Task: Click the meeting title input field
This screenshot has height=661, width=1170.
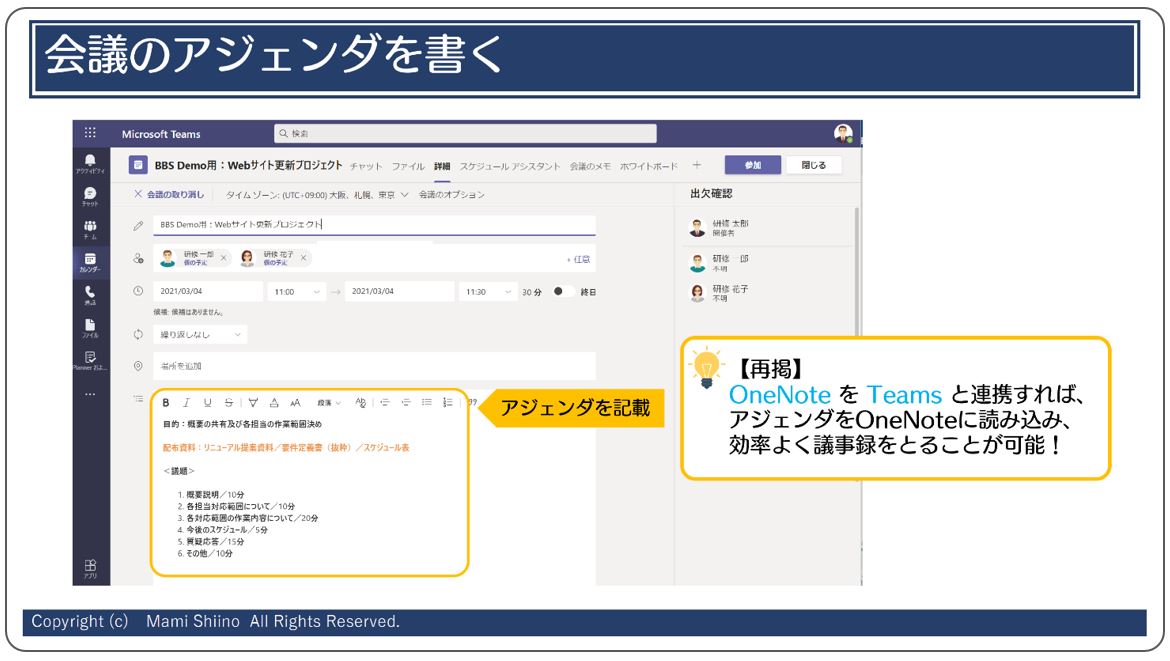Action: coord(374,225)
